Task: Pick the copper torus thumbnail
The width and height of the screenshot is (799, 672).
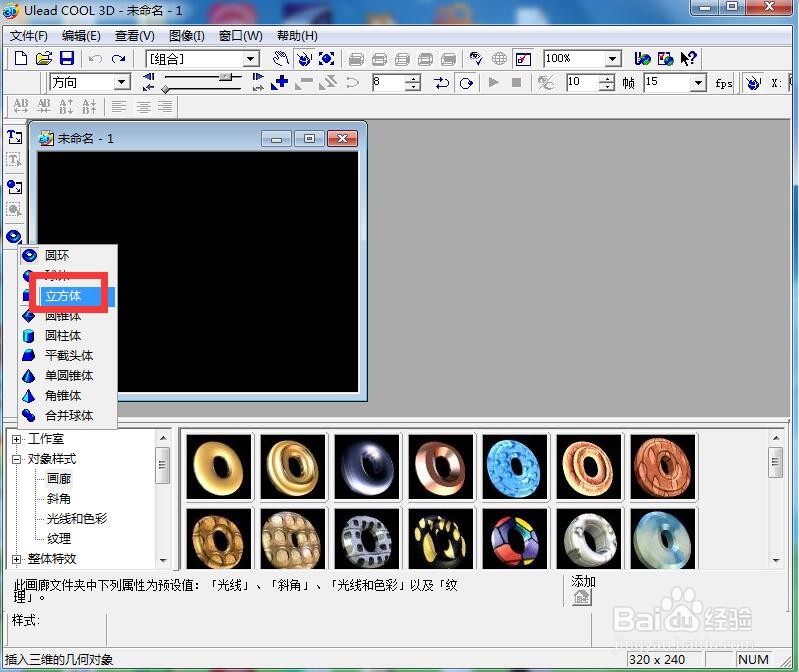Action: coord(441,466)
